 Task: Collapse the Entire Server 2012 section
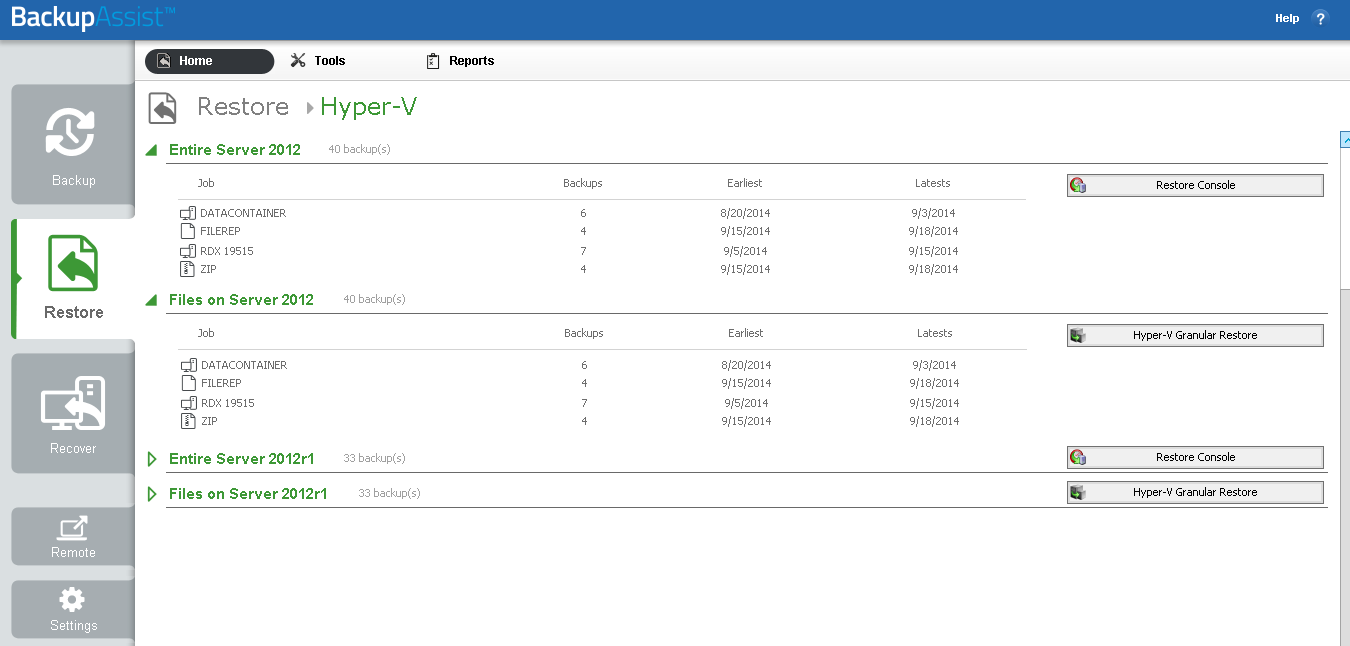tap(152, 151)
